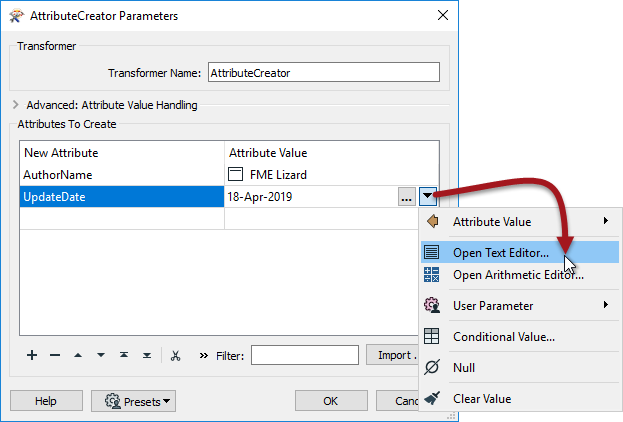Click the Transformer Name input field
The width and height of the screenshot is (623, 422).
tap(324, 72)
